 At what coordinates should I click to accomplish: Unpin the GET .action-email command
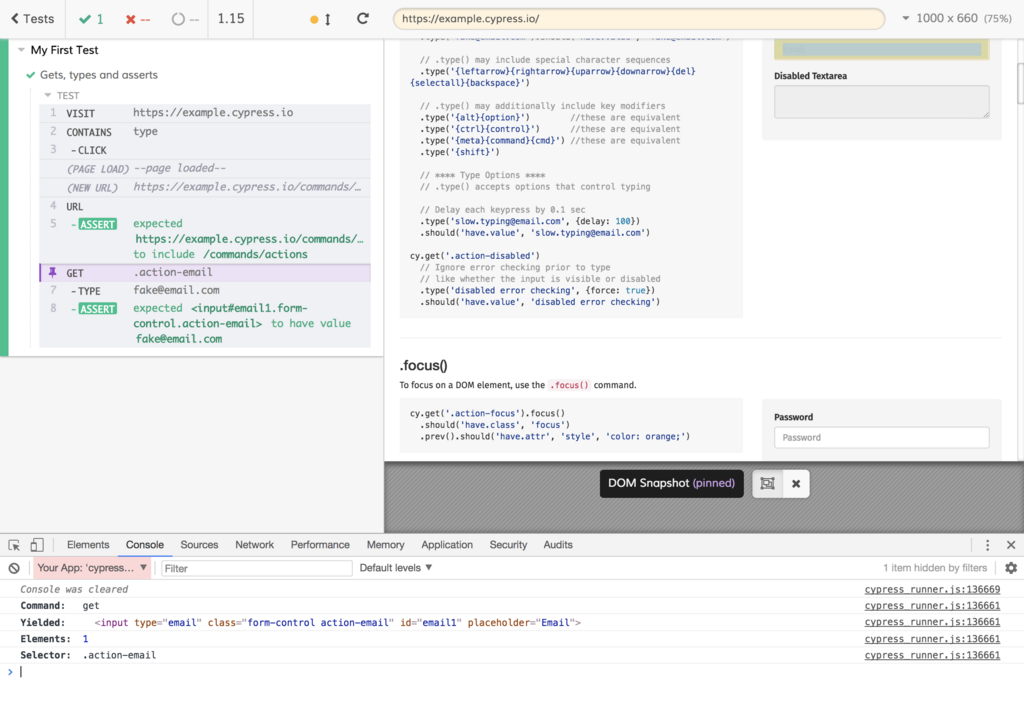tap(53, 272)
